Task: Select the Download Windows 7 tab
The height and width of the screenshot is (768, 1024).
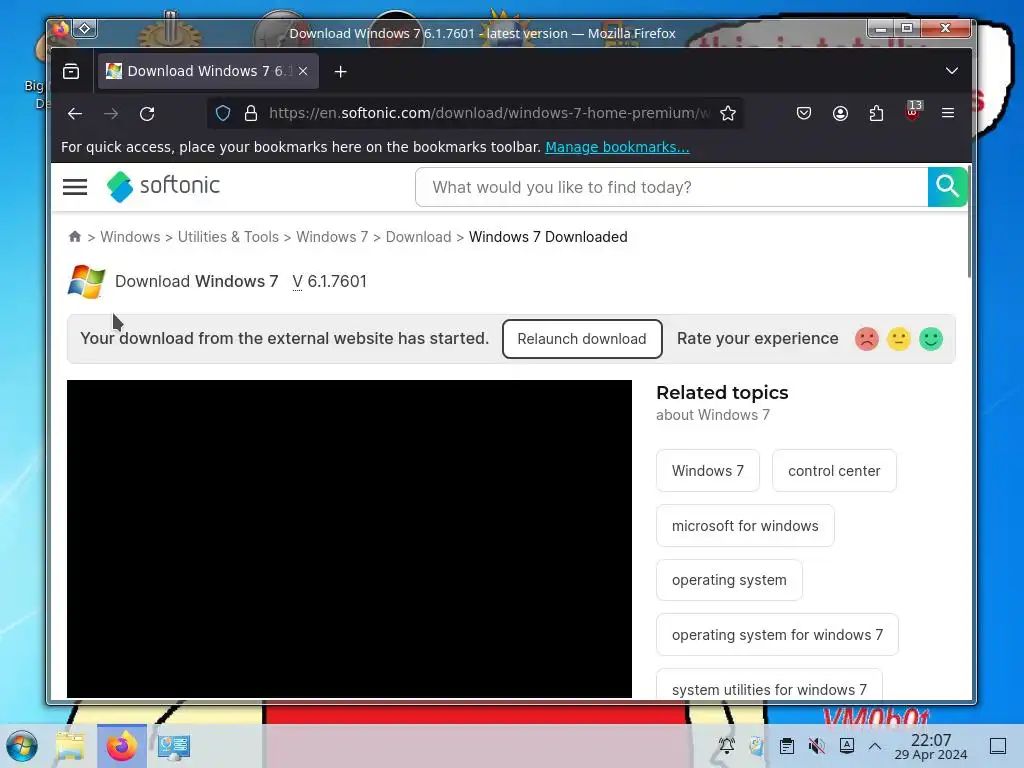Action: [x=208, y=71]
